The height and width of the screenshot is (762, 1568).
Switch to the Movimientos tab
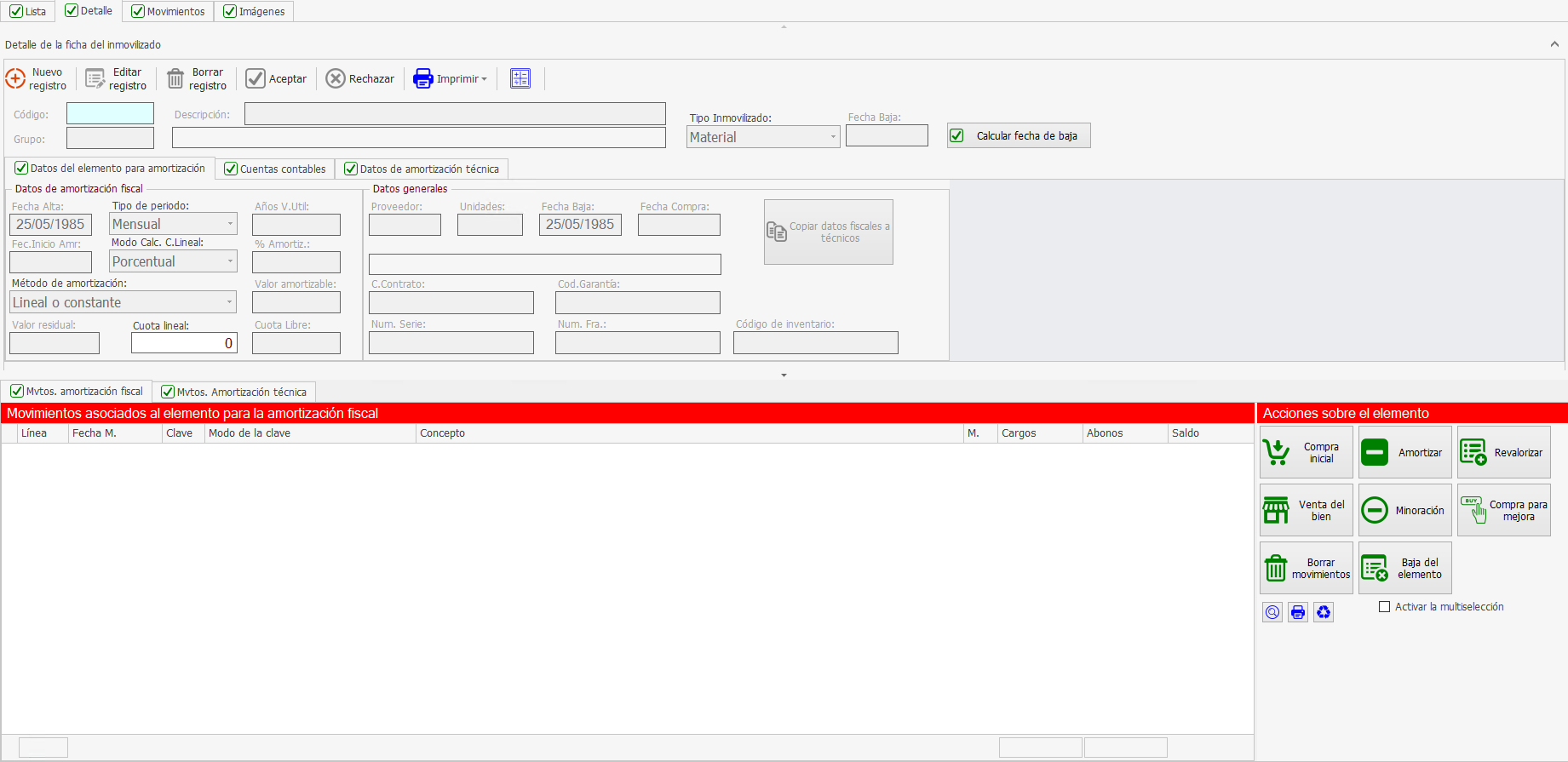pyautogui.click(x=169, y=11)
